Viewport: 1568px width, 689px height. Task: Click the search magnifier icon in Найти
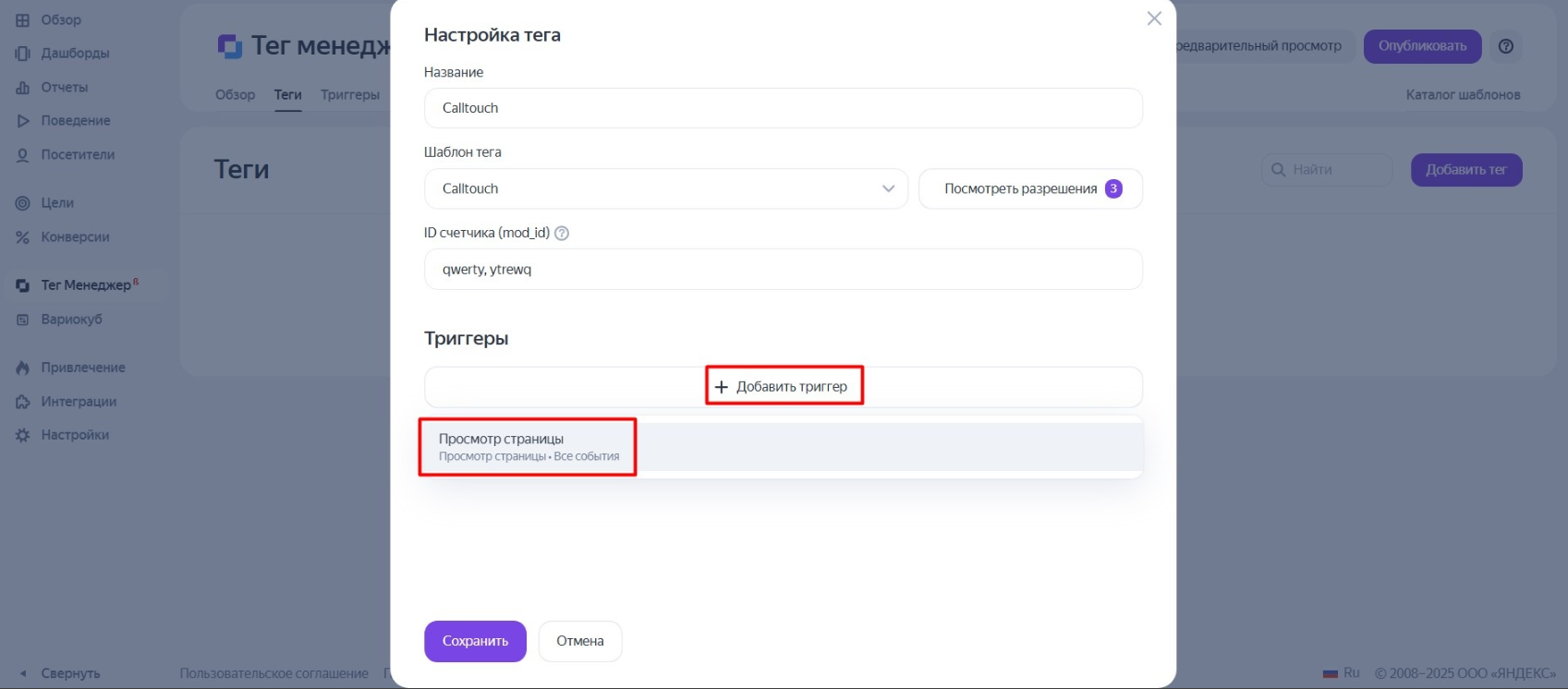(x=1279, y=170)
